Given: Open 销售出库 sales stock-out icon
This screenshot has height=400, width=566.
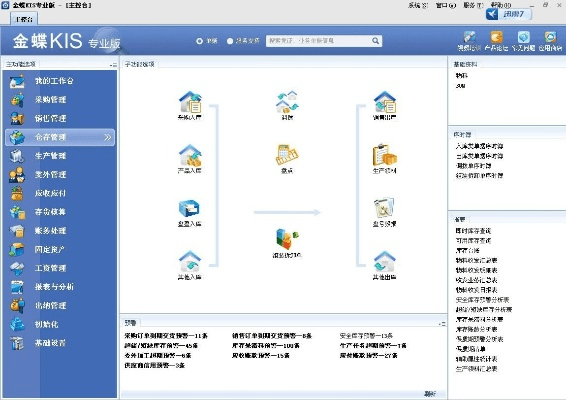Looking at the screenshot, I should [384, 105].
